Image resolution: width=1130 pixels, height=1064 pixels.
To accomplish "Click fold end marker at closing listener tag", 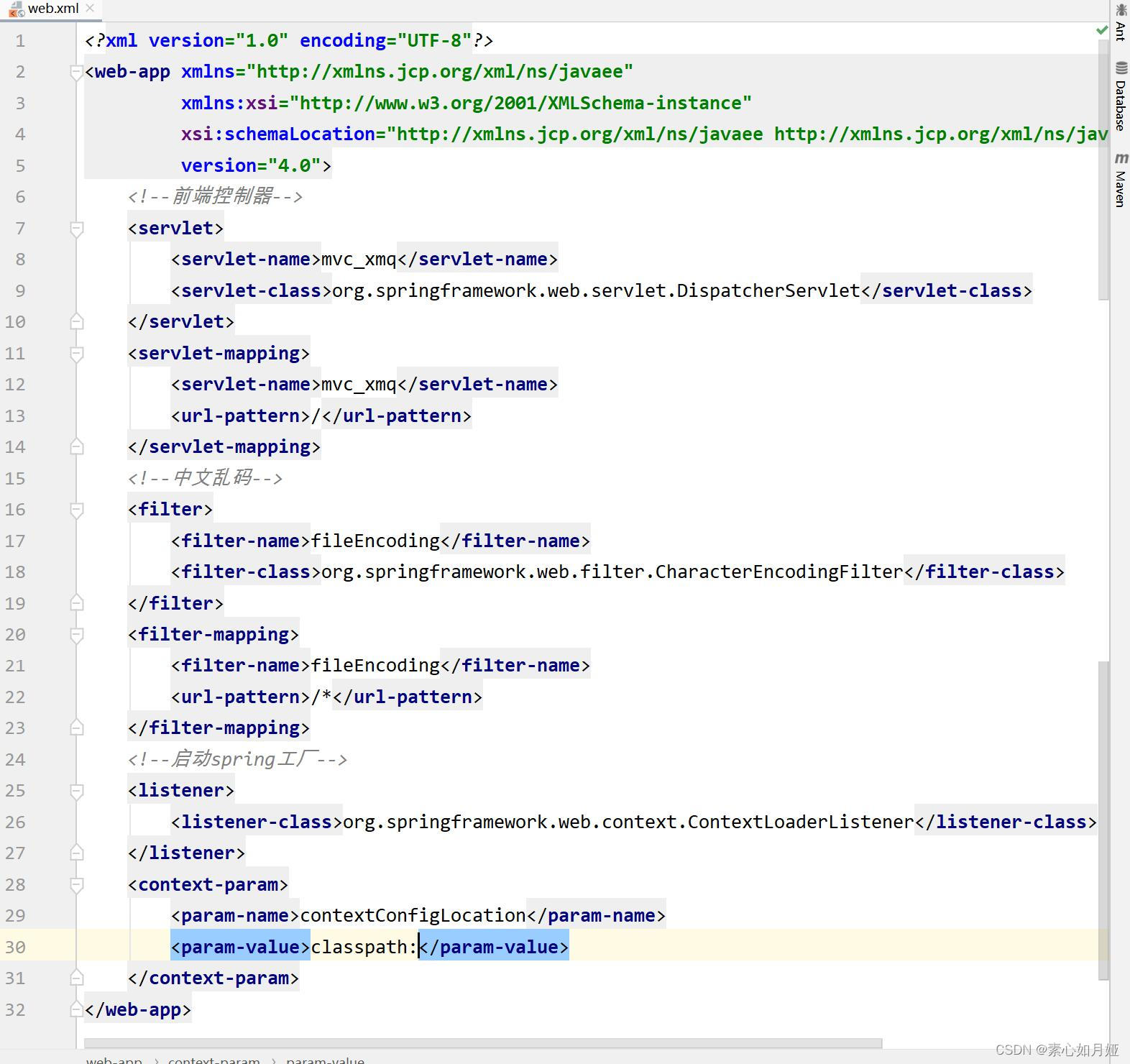I will click(x=76, y=853).
